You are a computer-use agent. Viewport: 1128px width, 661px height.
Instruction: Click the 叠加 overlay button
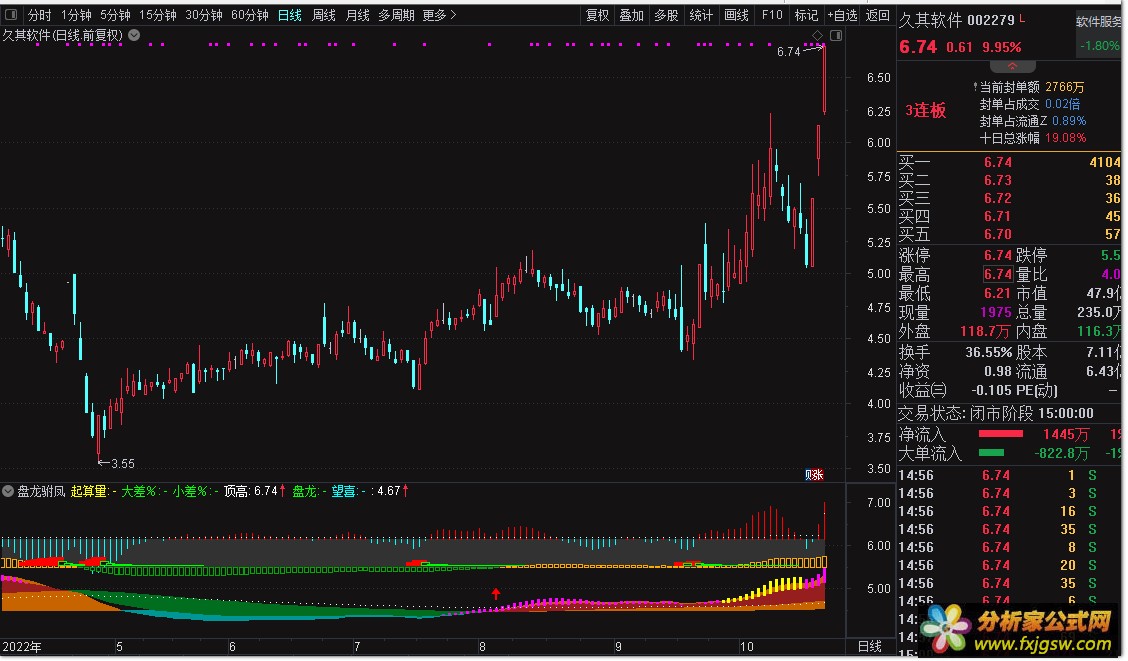tap(632, 15)
